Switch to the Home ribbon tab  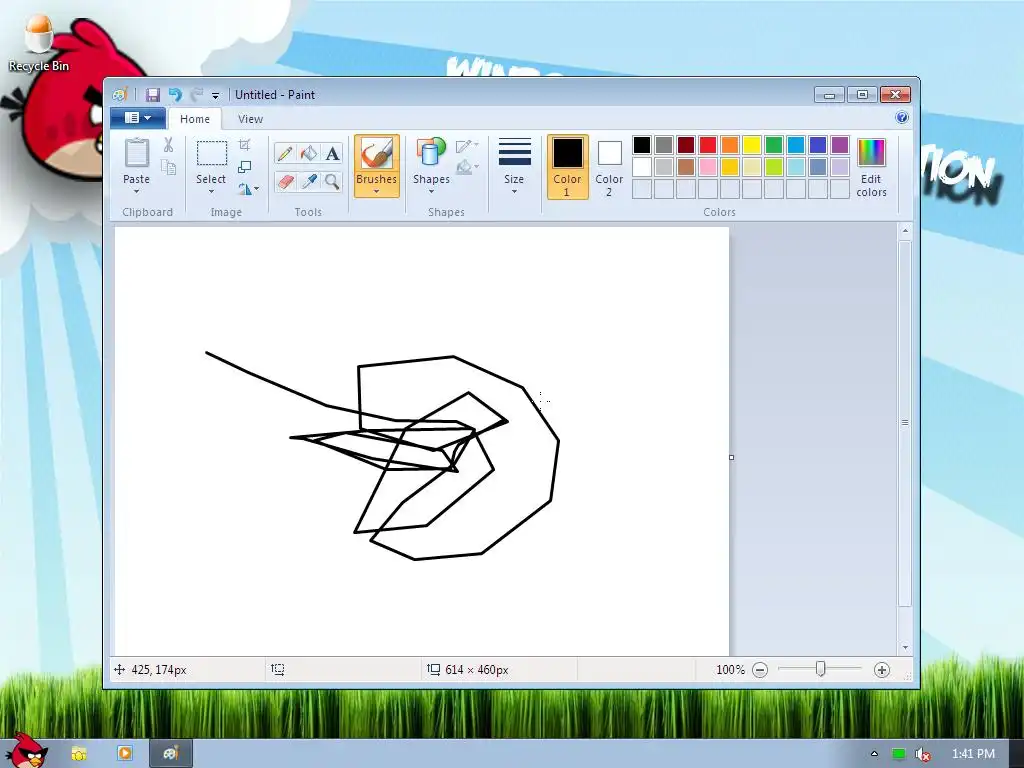(x=195, y=119)
